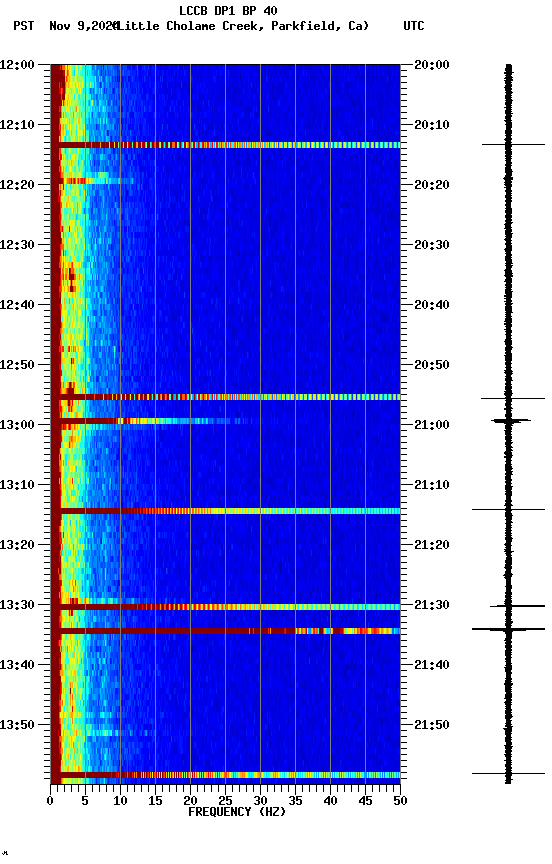Viewport: 552px width, 864px height.
Task: Click the 12:40 PST time label
Action: tap(17, 305)
